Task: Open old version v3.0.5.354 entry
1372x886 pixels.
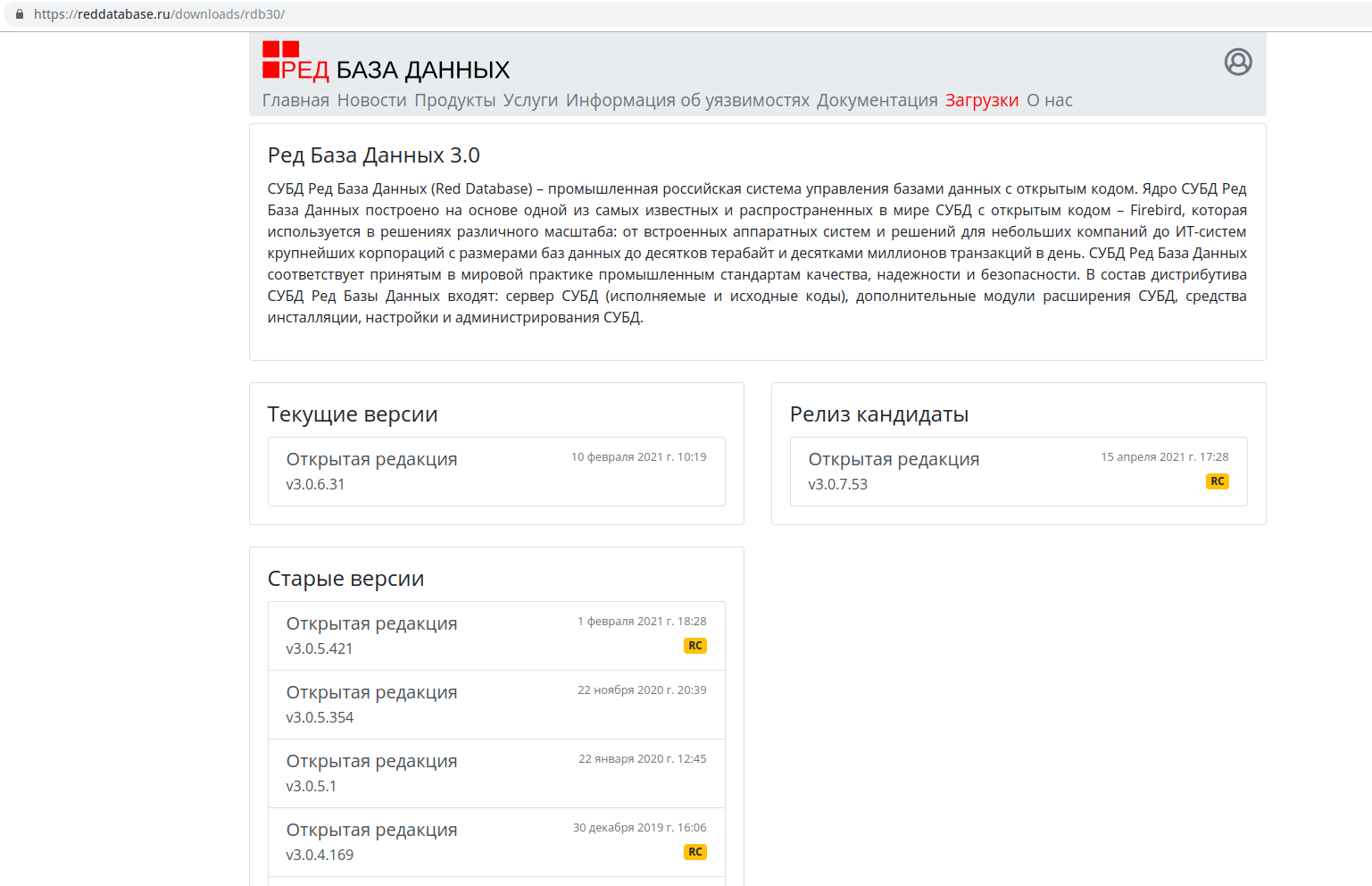Action: (496, 705)
